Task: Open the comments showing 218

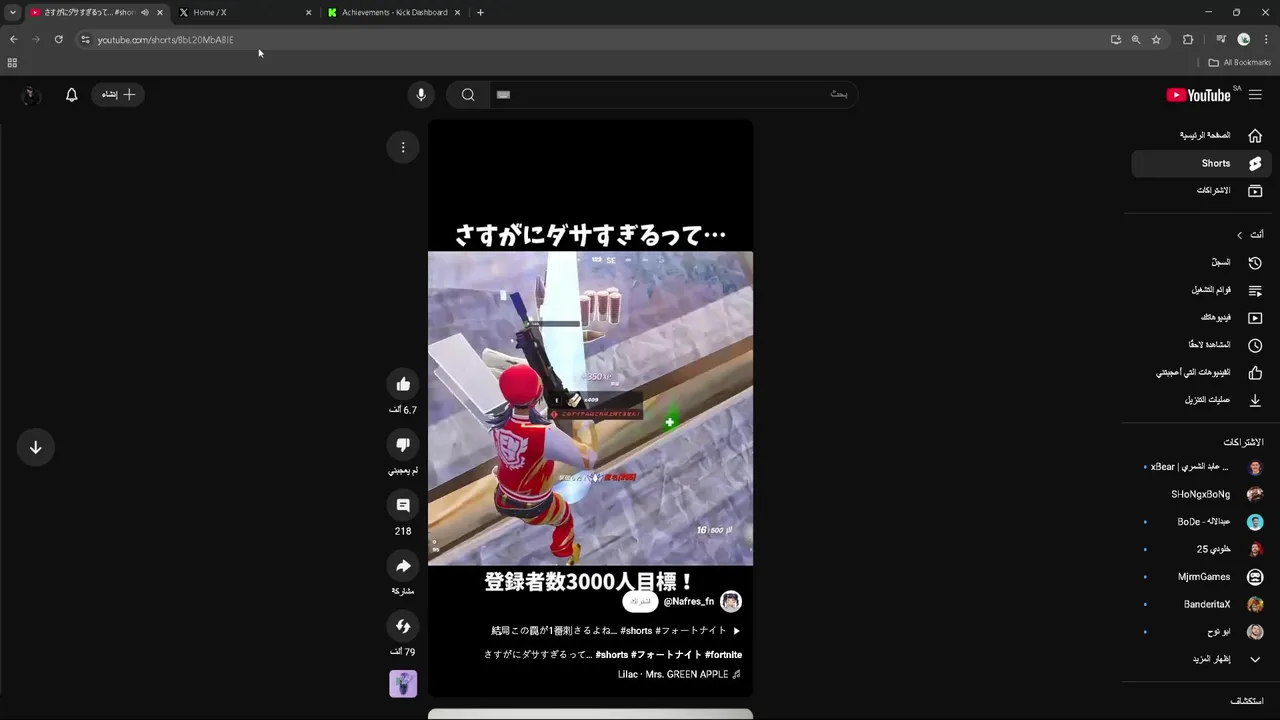Action: (403, 505)
